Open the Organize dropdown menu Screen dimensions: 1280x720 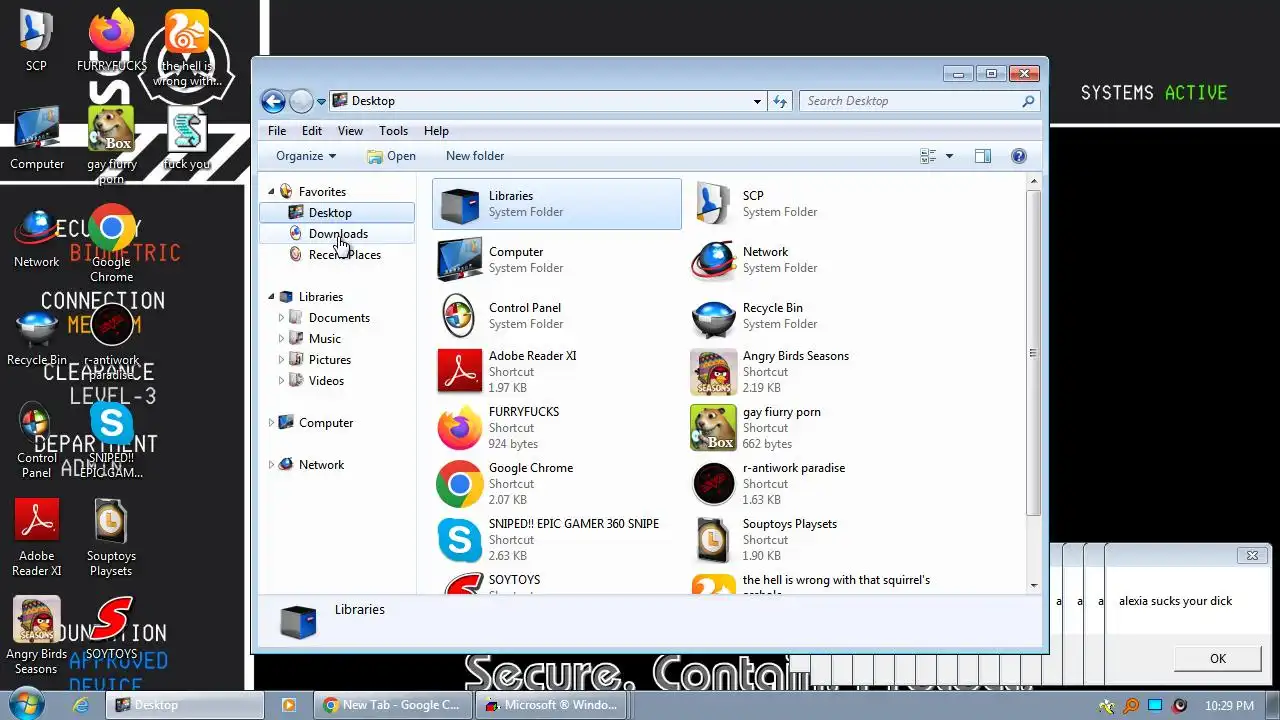[306, 156]
